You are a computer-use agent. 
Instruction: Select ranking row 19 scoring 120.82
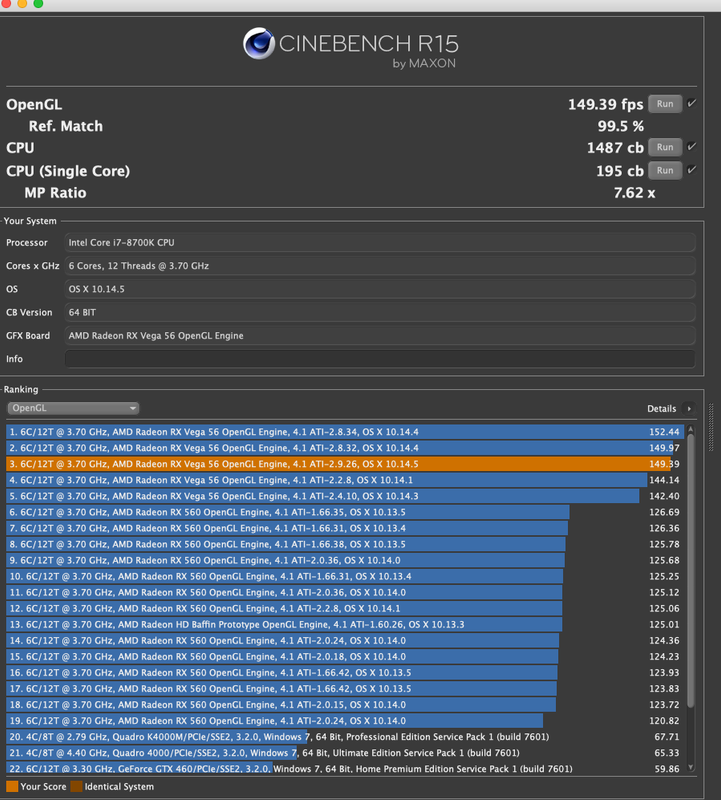(345, 721)
